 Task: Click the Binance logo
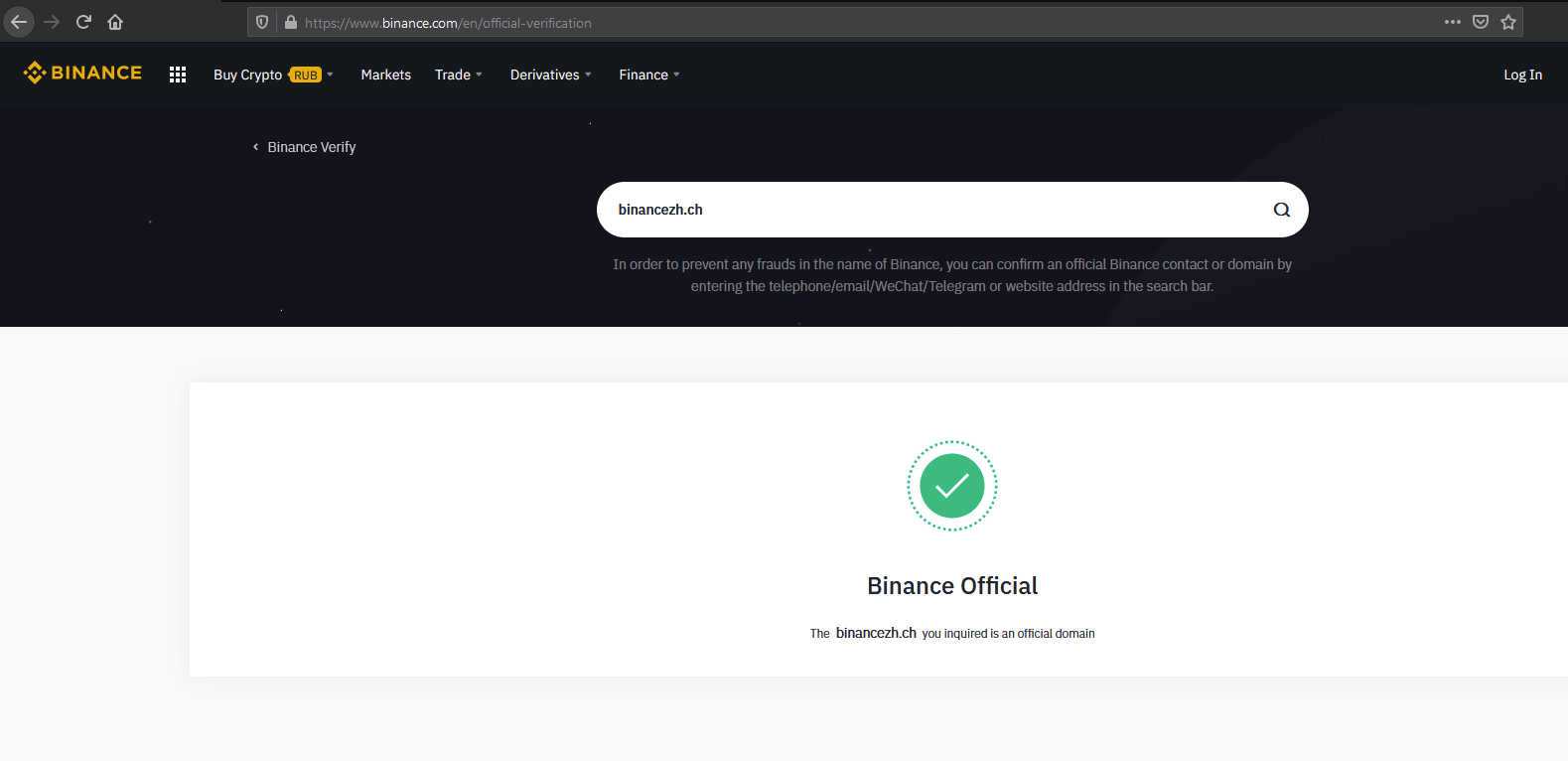pyautogui.click(x=82, y=73)
